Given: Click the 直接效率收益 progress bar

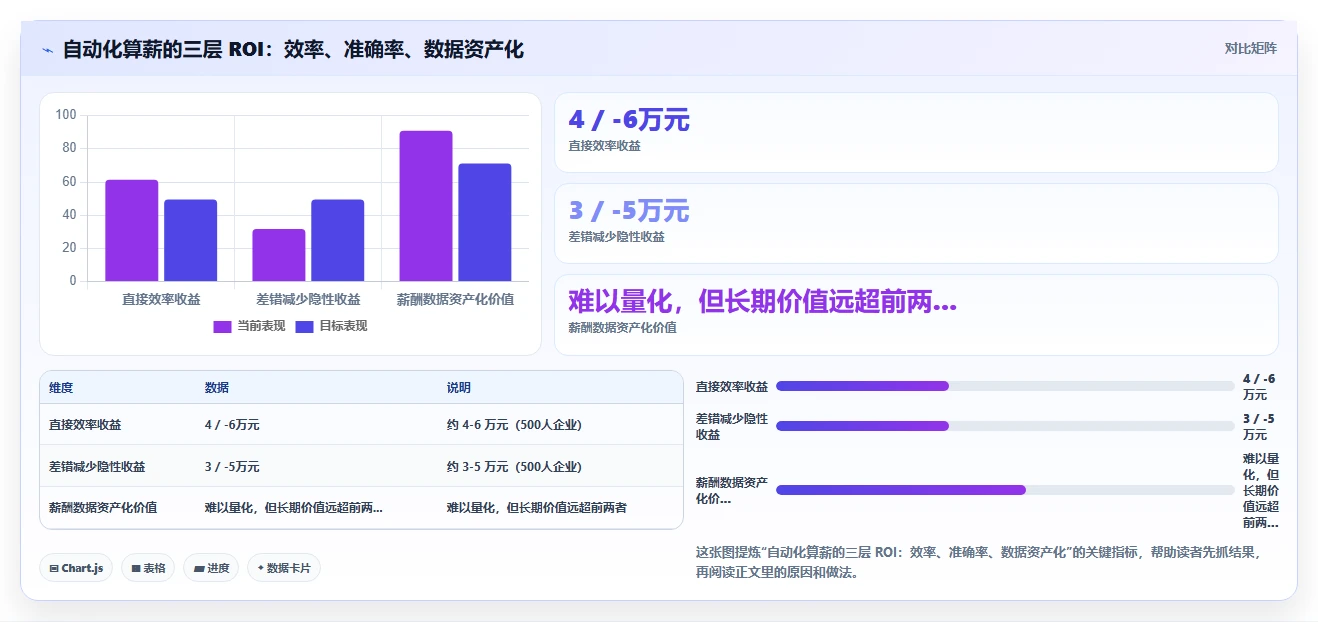Looking at the screenshot, I should (1005, 386).
